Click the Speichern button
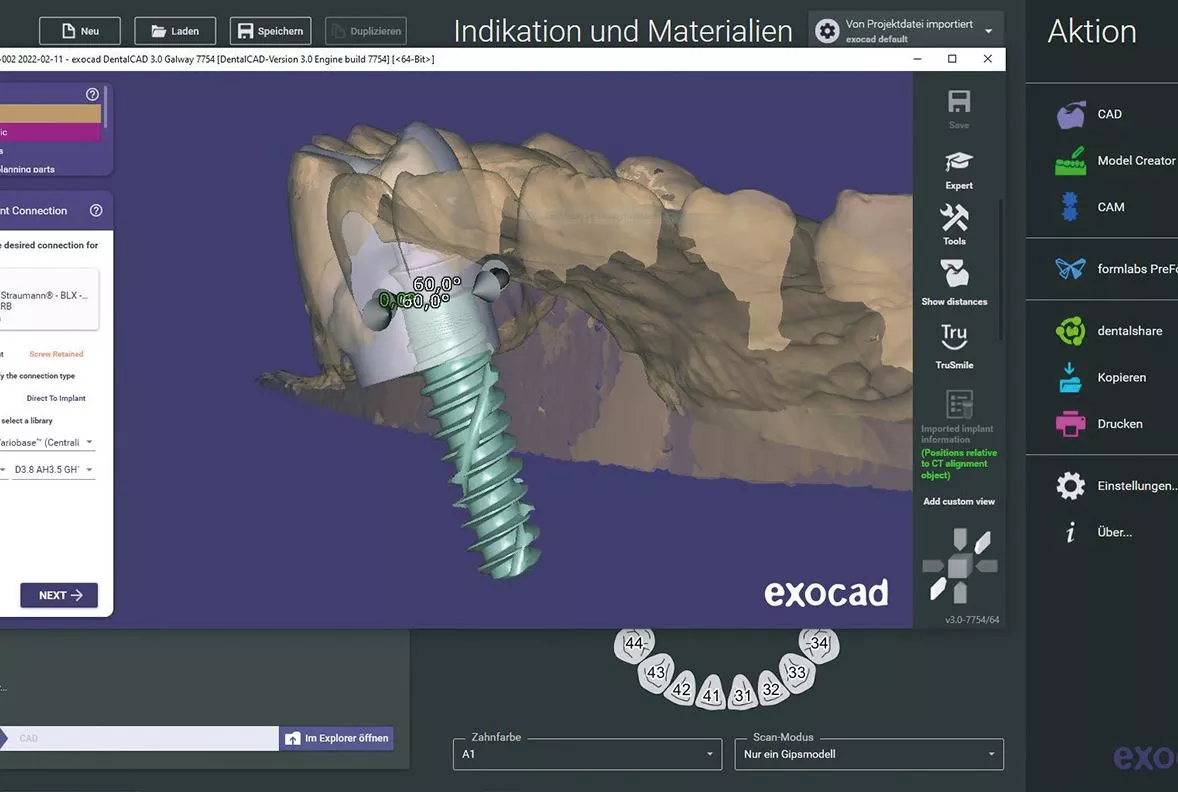Viewport: 1178px width, 792px height. coord(270,31)
